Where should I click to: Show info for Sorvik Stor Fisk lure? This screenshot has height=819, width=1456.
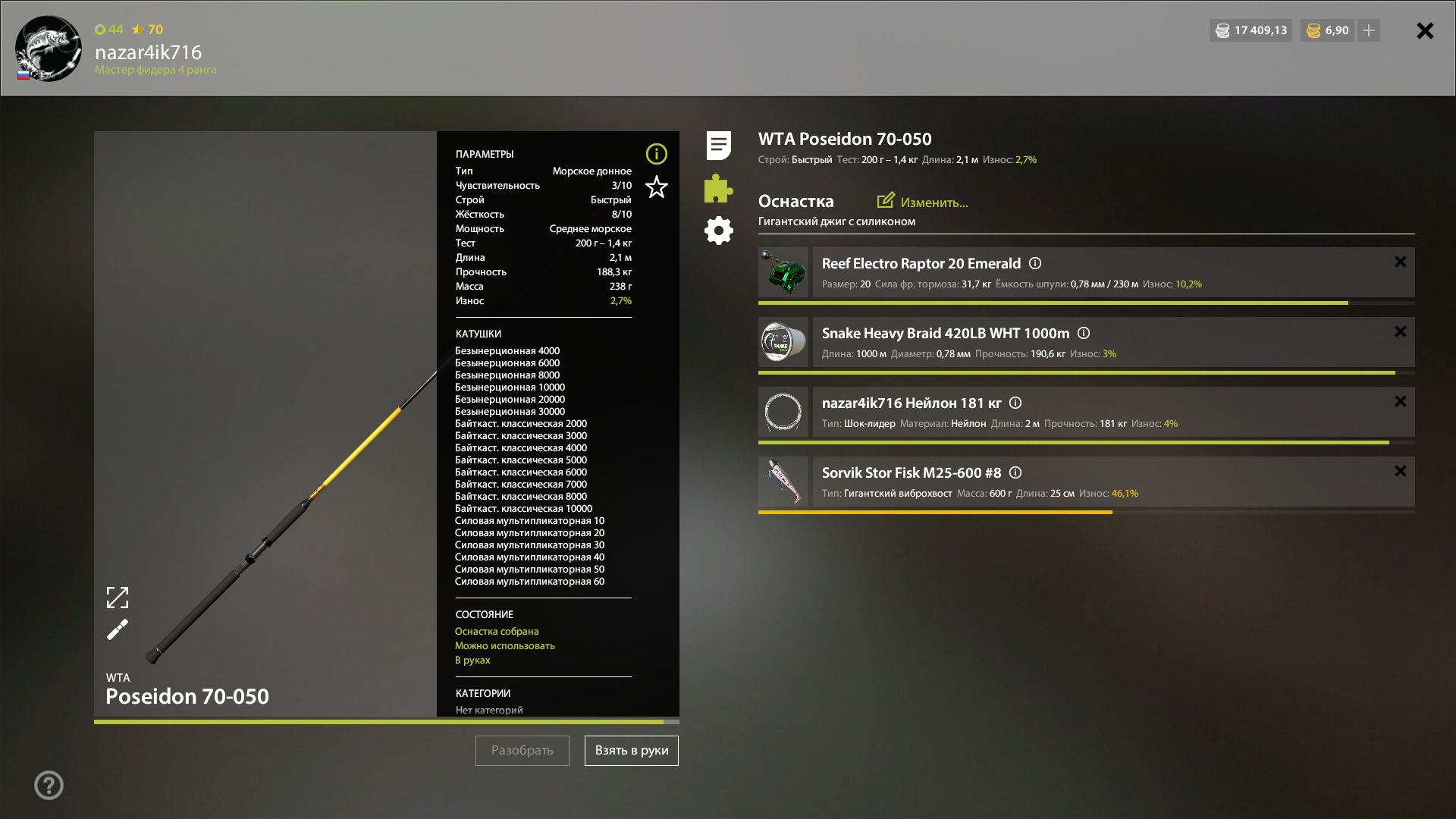coord(1015,472)
